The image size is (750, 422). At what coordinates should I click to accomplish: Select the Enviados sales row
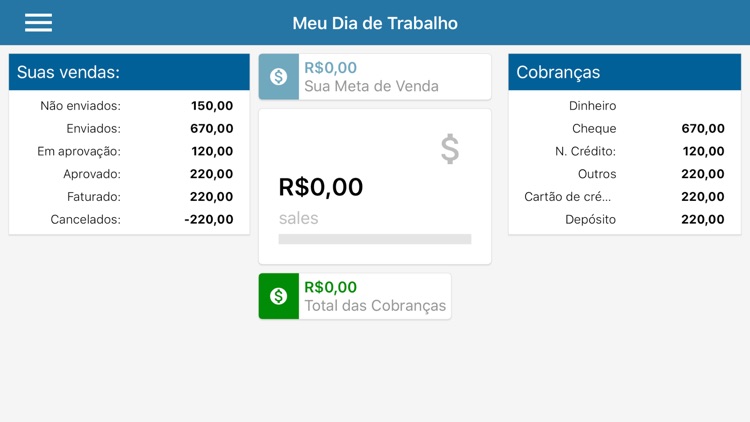[129, 128]
